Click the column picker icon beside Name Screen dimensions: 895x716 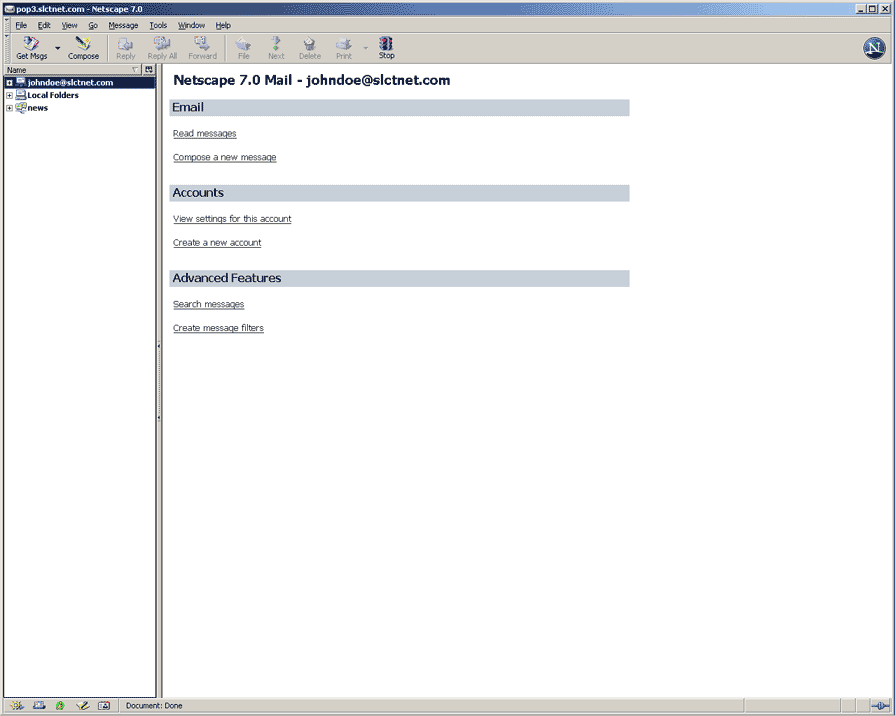pyautogui.click(x=148, y=70)
